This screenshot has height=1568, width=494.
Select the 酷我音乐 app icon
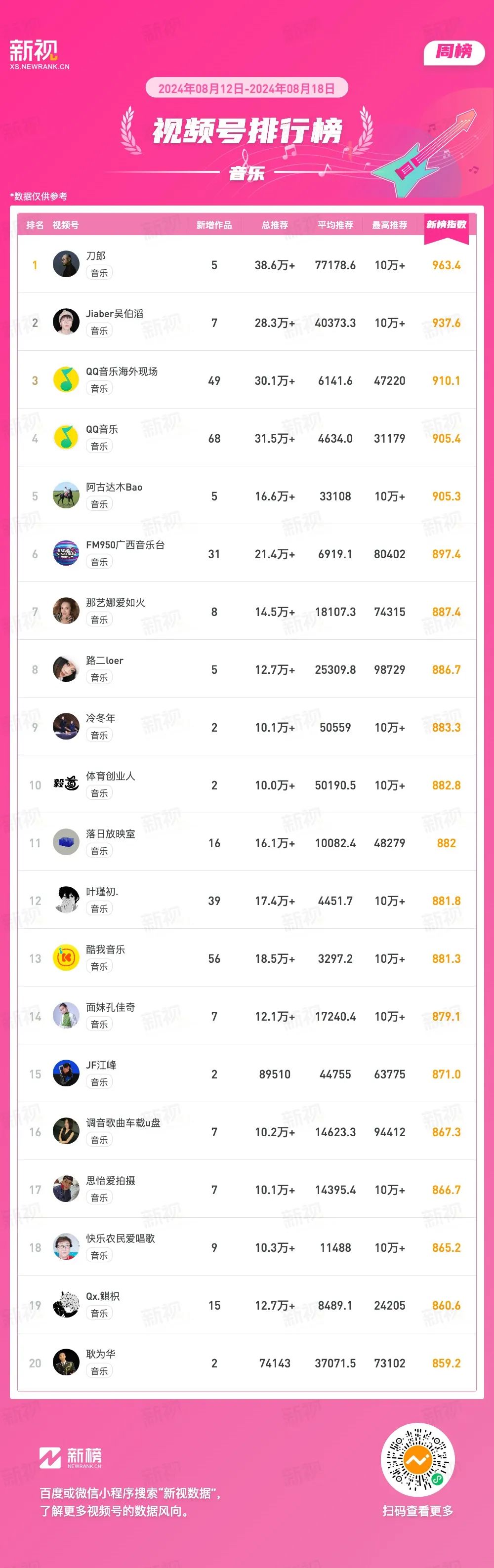click(x=66, y=957)
